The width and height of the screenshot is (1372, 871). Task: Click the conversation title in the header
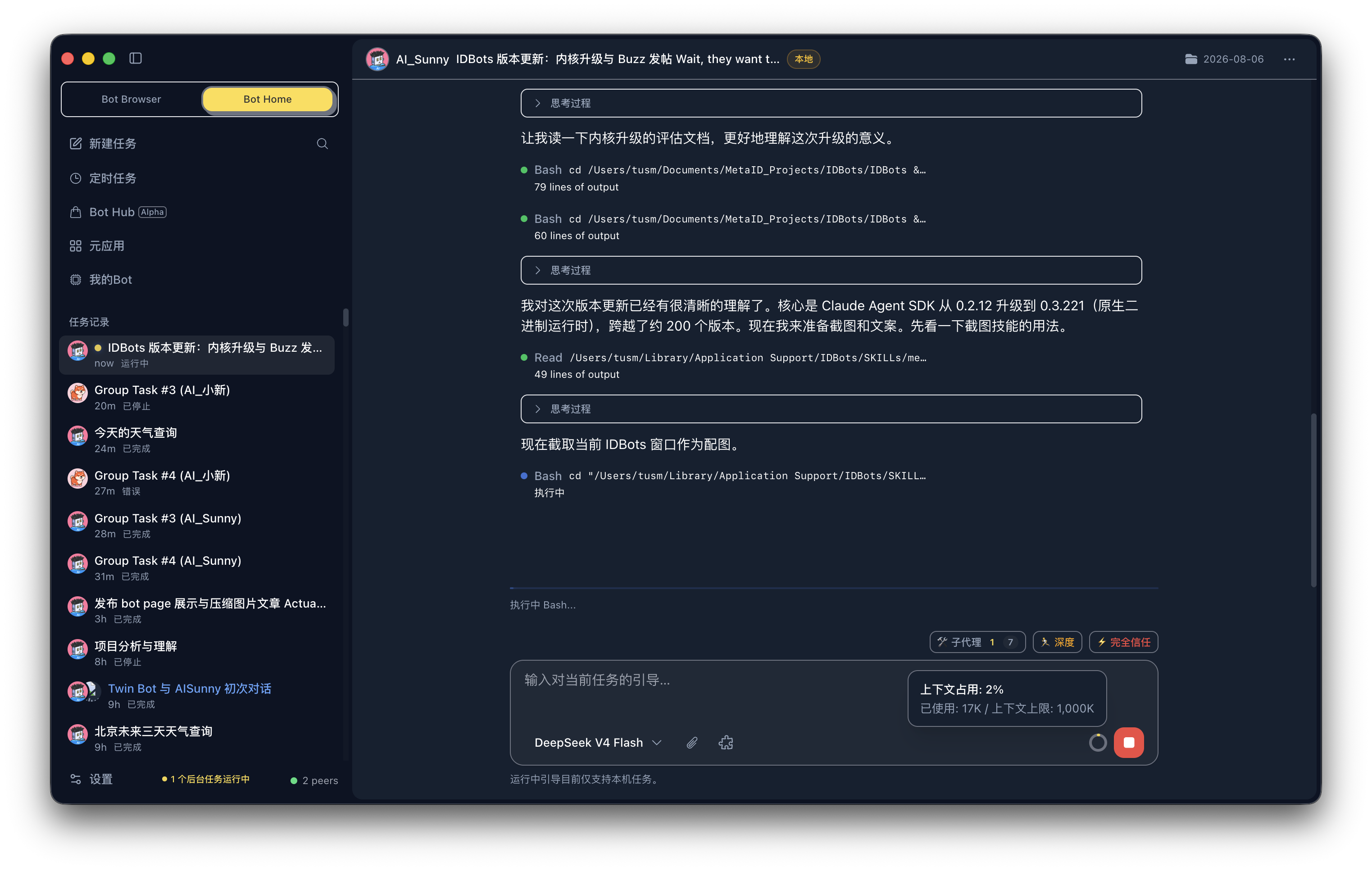click(x=618, y=59)
